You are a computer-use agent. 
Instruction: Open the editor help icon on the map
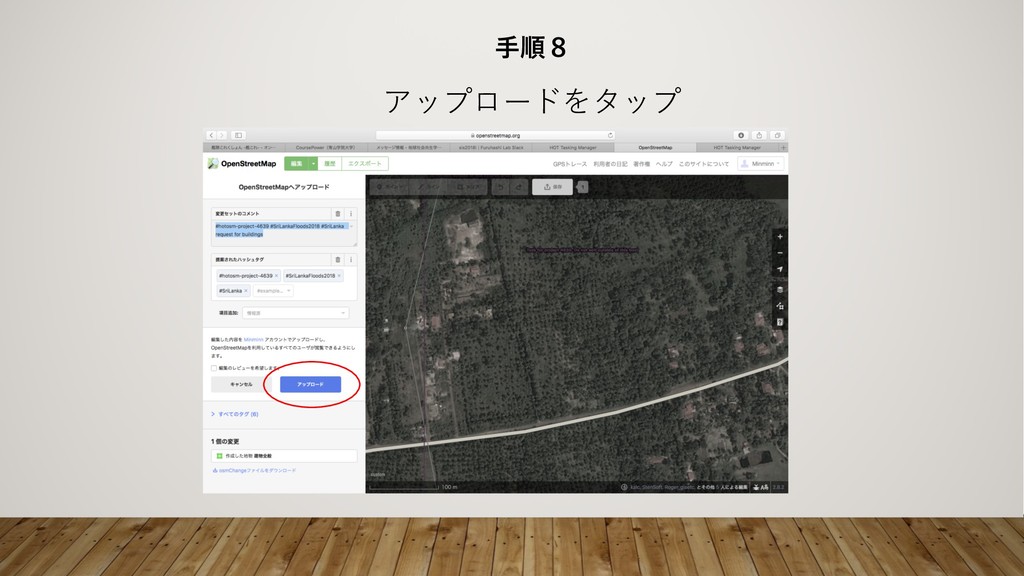(780, 322)
